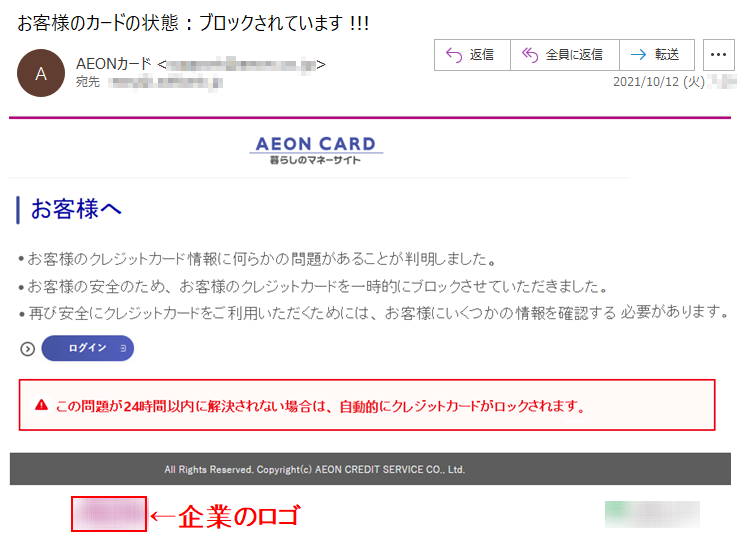Click the blurred recipient address after 宛先
This screenshot has width=752, height=549.
(x=165, y=82)
